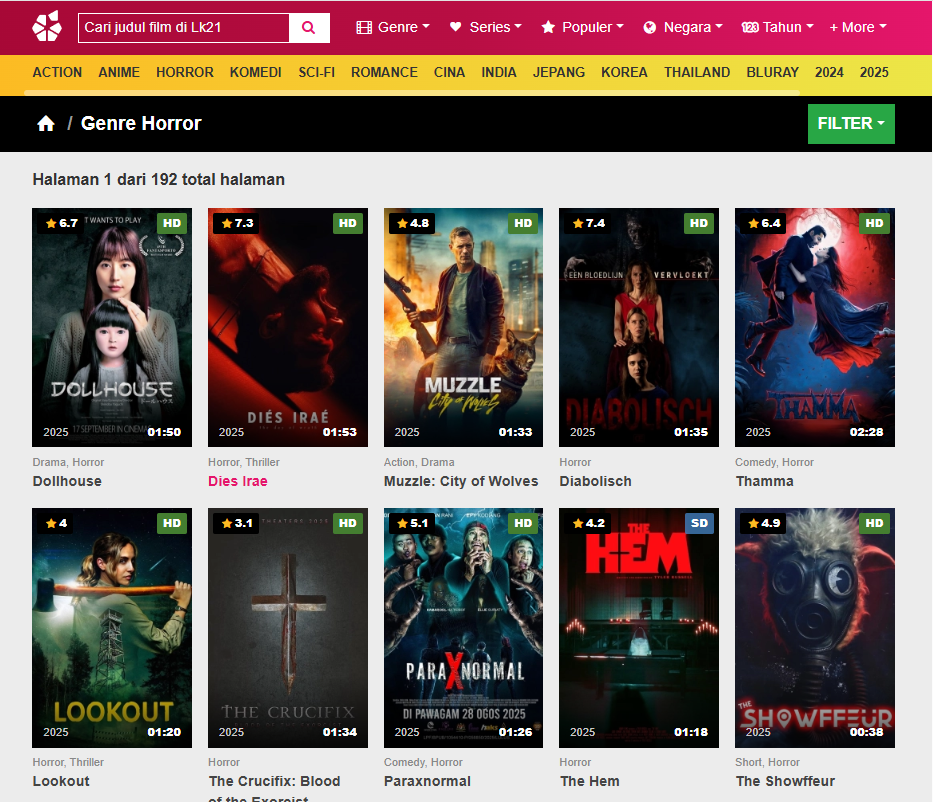Click the Lk21 site logo
This screenshot has height=802, width=933.
[x=47, y=27]
